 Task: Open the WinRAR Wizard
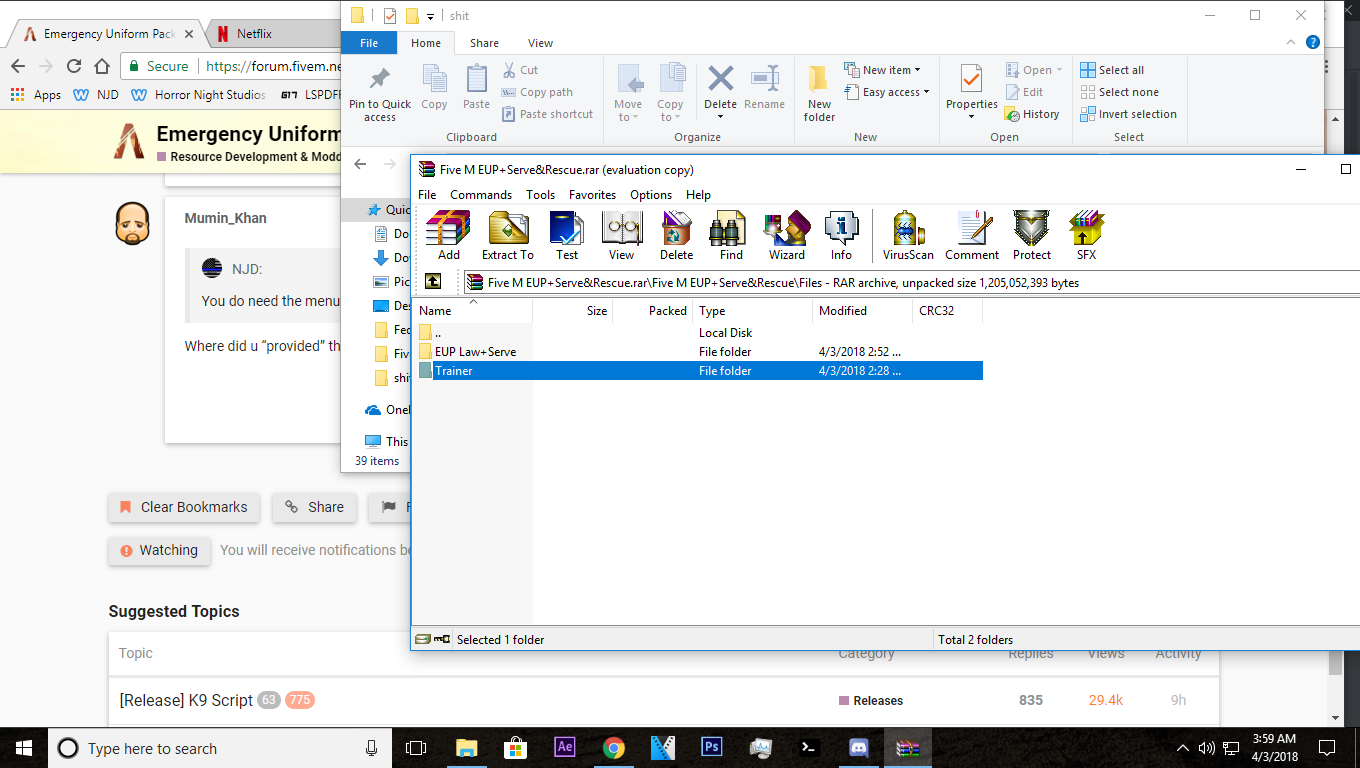click(786, 235)
